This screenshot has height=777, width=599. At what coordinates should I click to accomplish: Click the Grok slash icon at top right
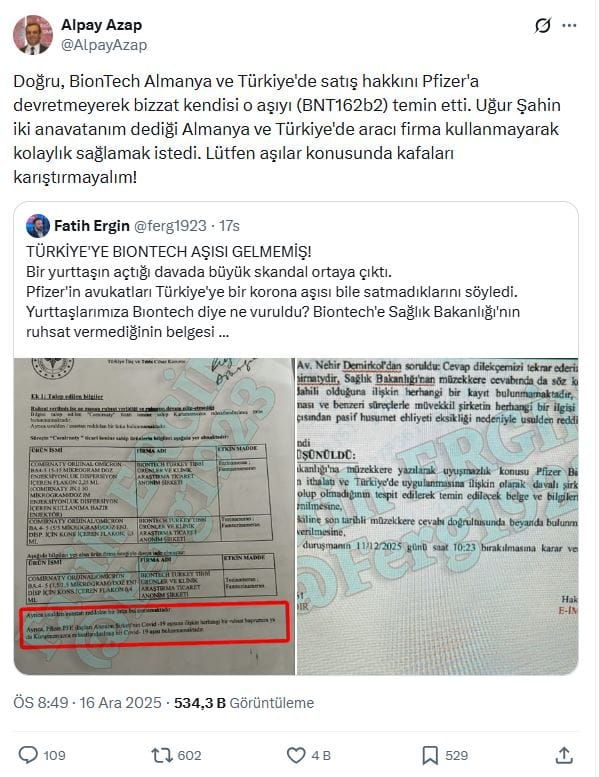543,25
